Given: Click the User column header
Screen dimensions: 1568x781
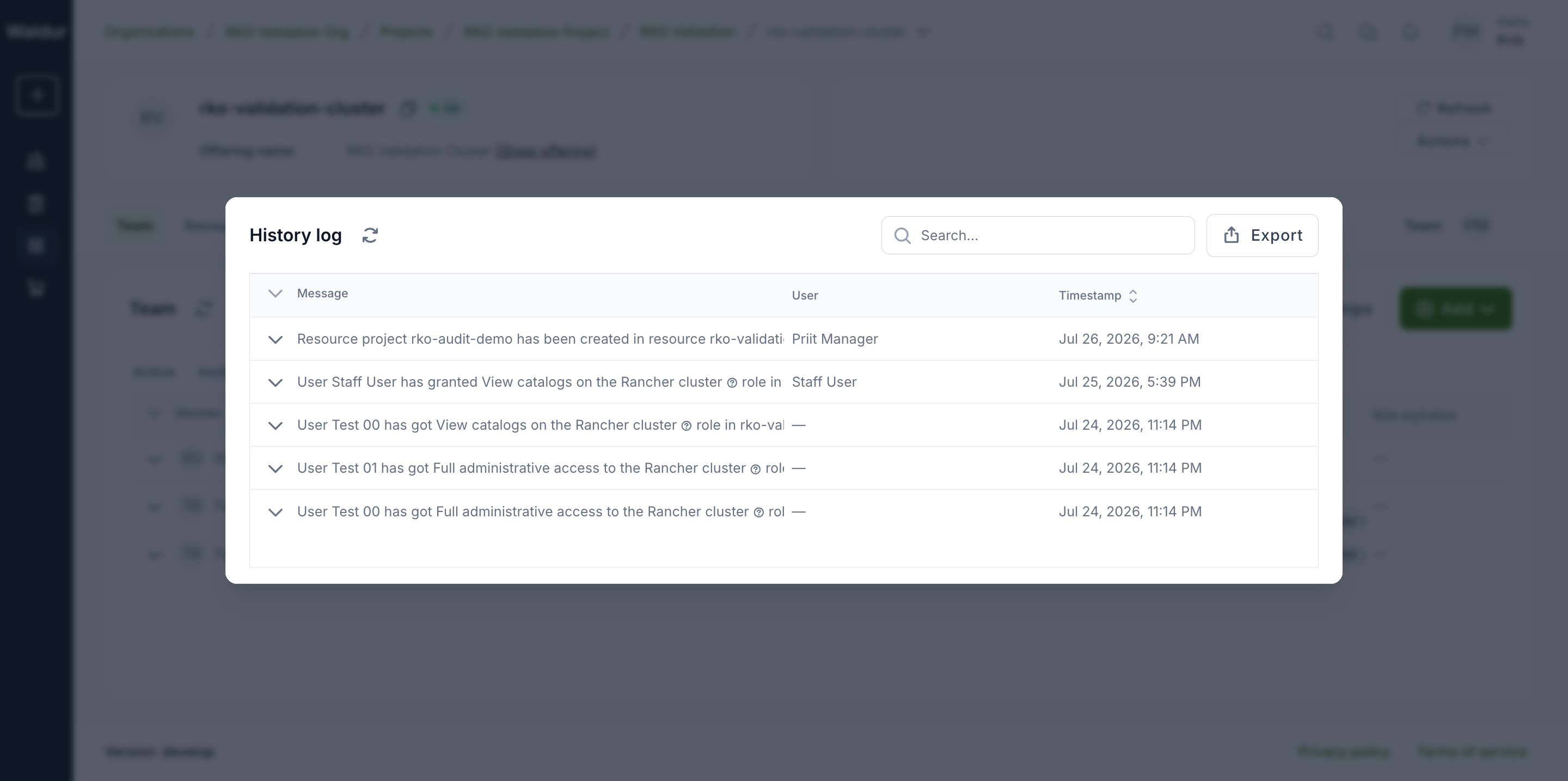Looking at the screenshot, I should (x=805, y=295).
